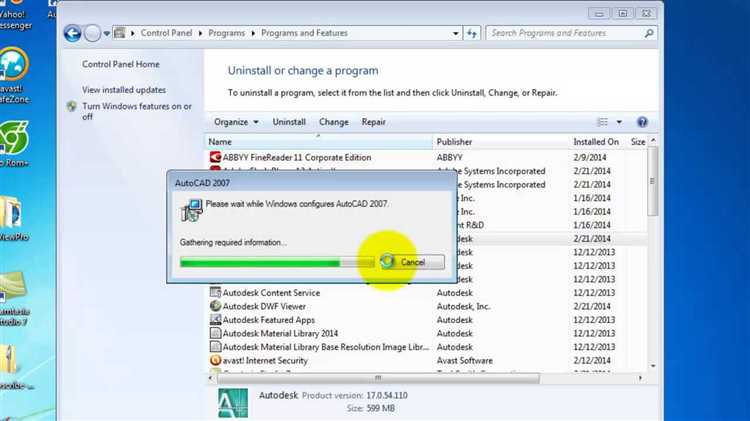This screenshot has width=750, height=421.
Task: Click the Back navigation arrow
Action: (x=72, y=33)
